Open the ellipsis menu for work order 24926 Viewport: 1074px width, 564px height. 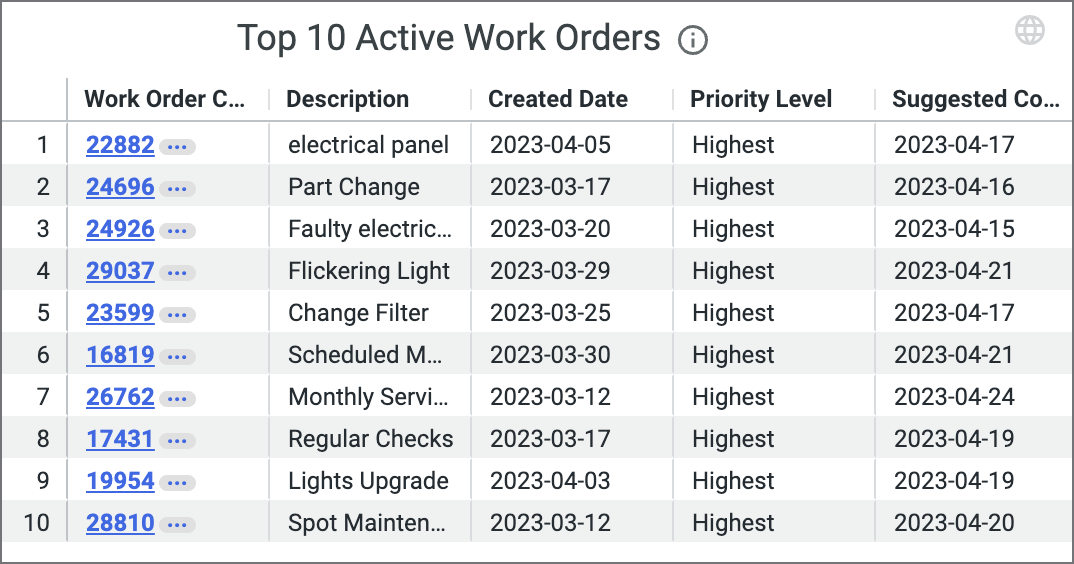[177, 230]
